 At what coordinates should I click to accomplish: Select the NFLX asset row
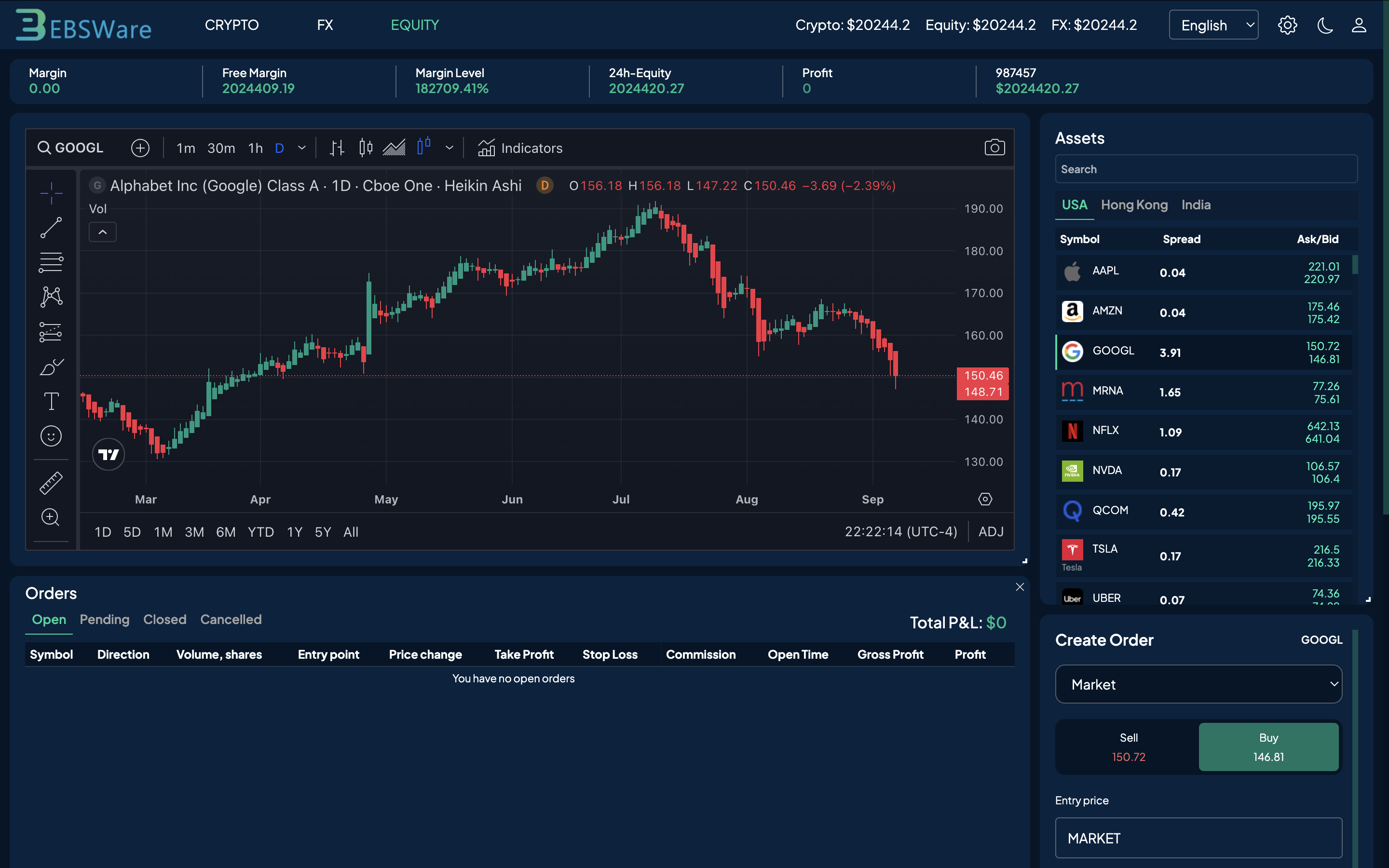(1204, 432)
